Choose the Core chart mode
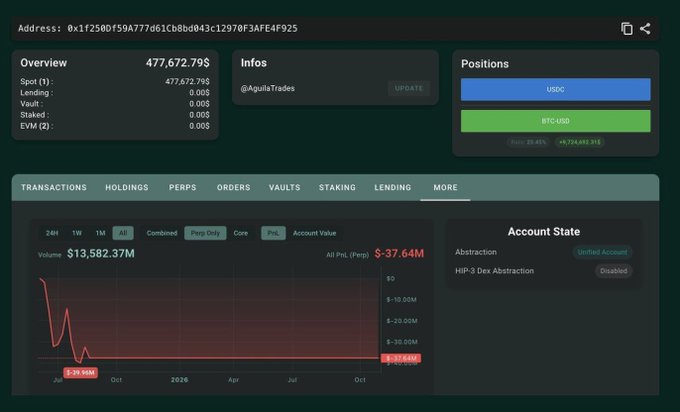 pos(241,233)
